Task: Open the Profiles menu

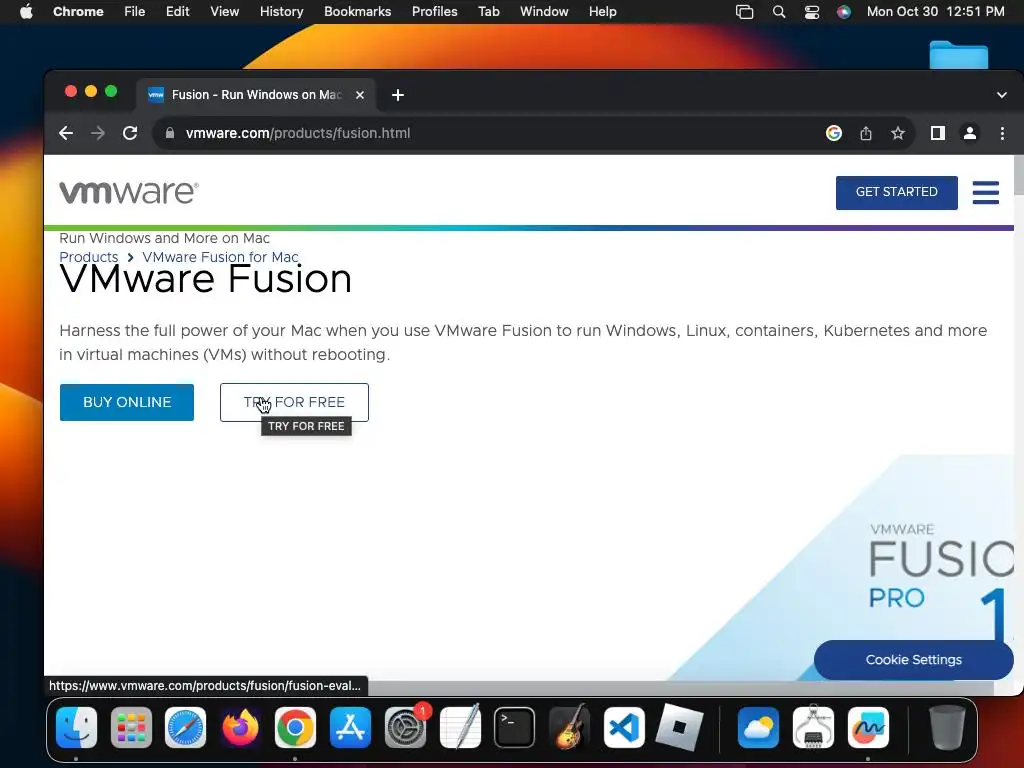Action: (x=434, y=12)
